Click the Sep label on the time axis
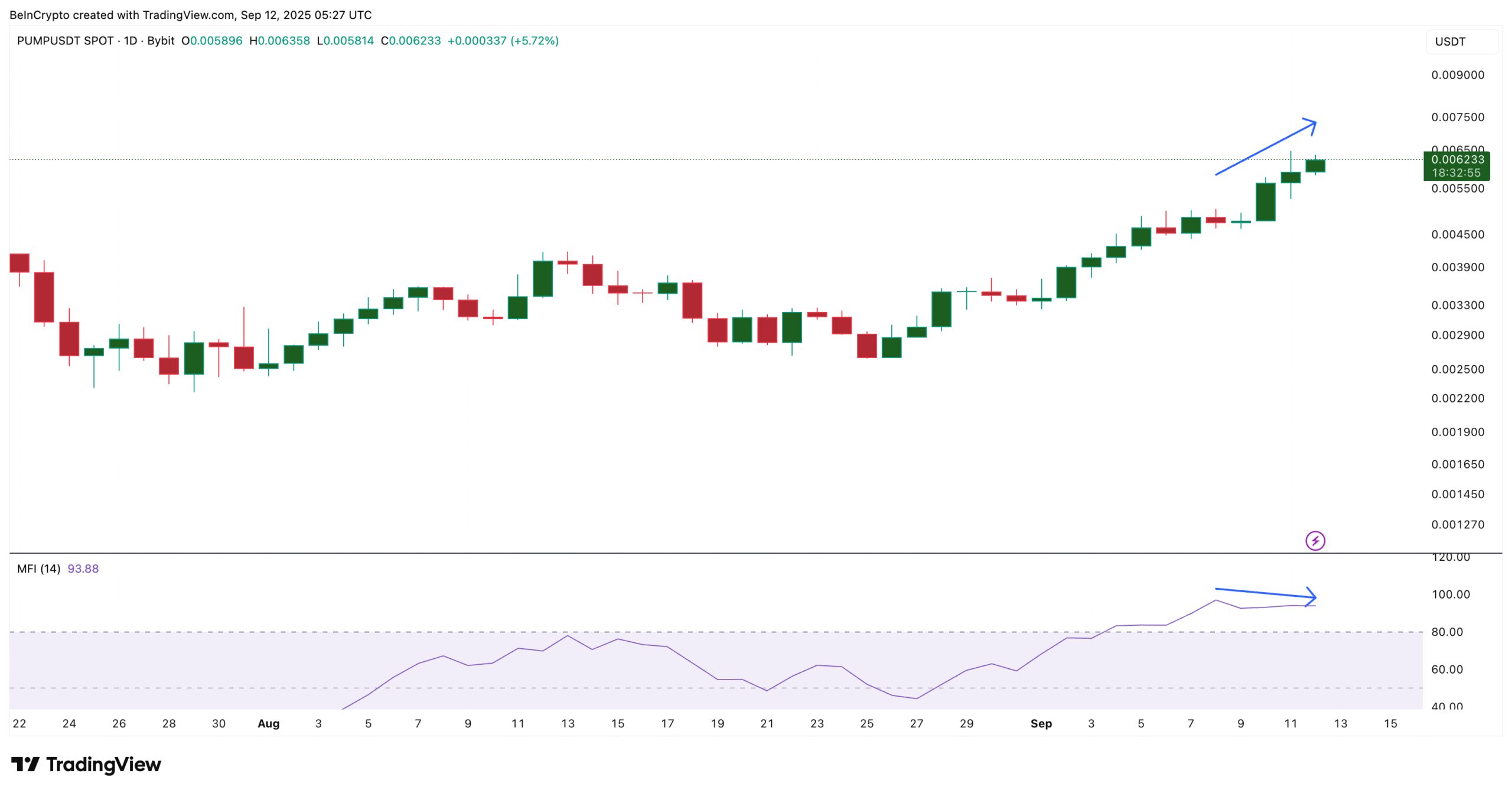The height and width of the screenshot is (793, 1512). 1042,723
